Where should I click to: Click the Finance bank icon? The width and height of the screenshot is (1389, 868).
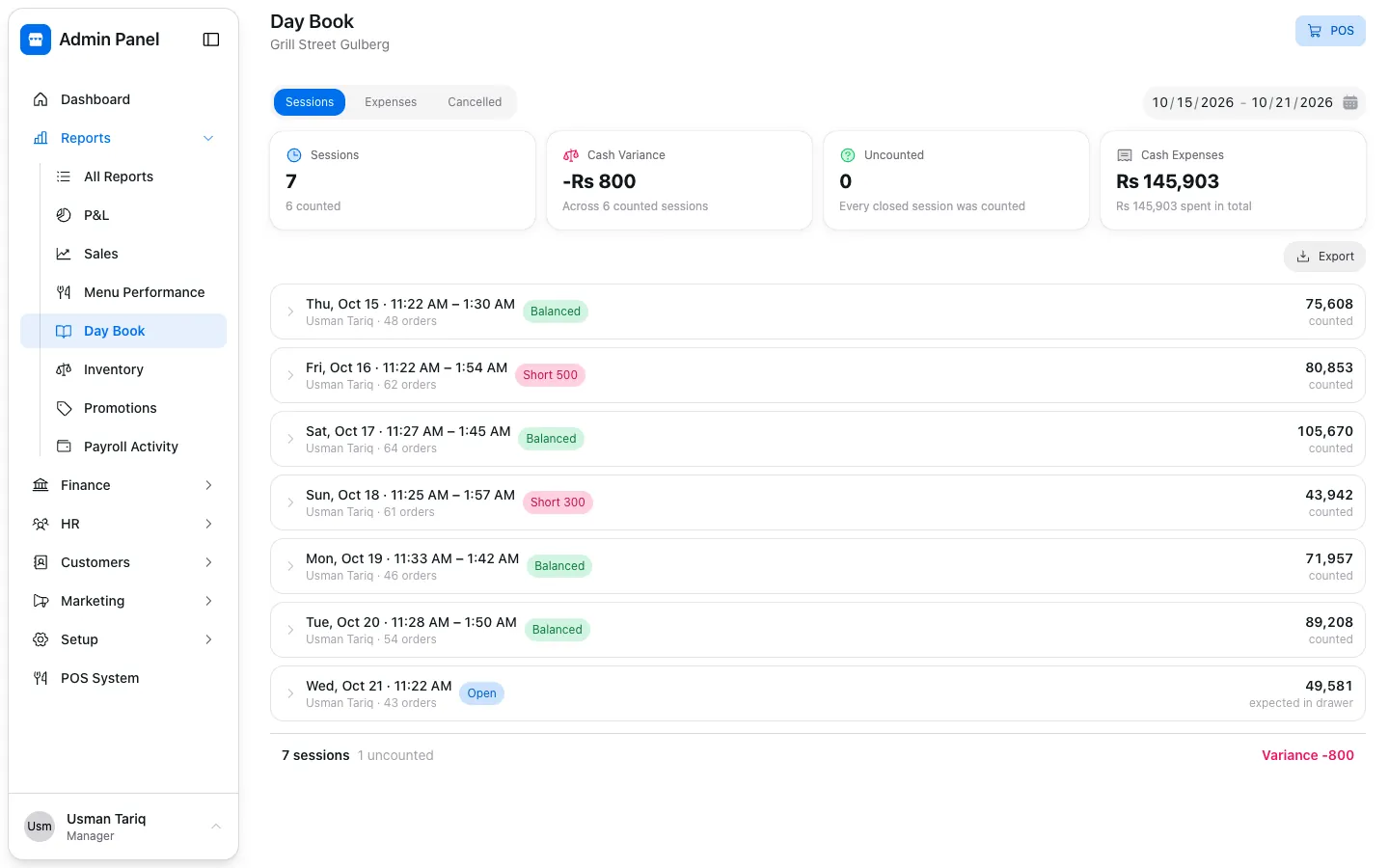point(41,485)
